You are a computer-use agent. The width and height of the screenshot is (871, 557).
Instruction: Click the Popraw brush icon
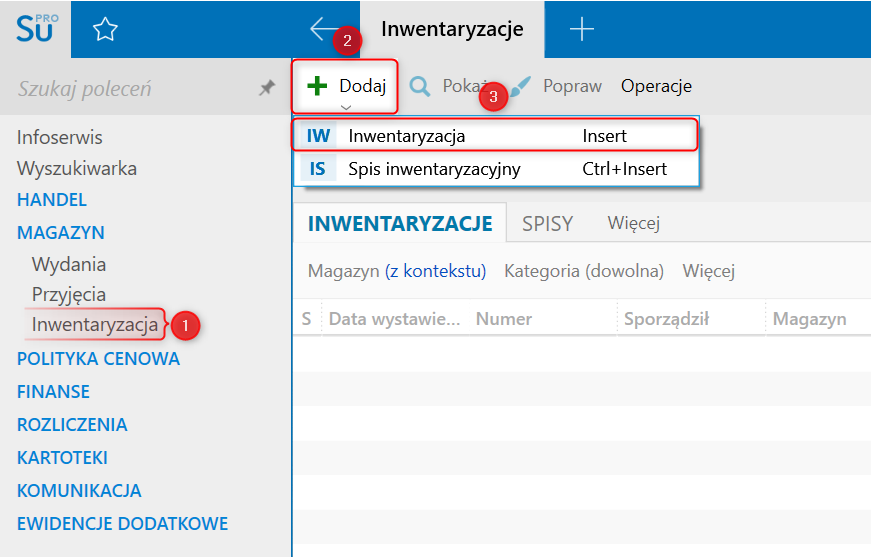tap(522, 86)
